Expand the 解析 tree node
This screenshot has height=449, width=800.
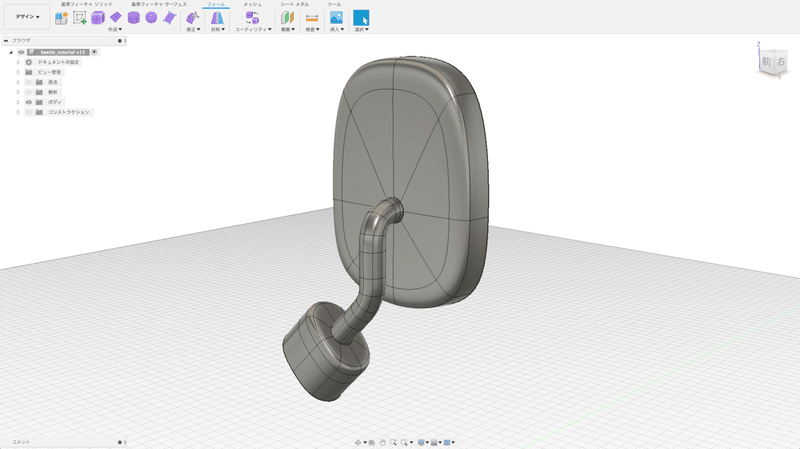(18, 92)
